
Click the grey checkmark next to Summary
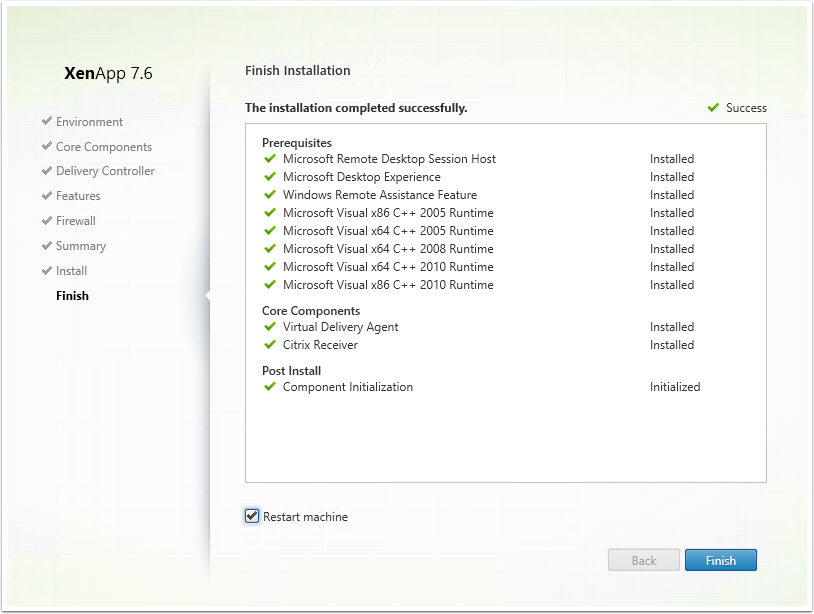(x=47, y=245)
